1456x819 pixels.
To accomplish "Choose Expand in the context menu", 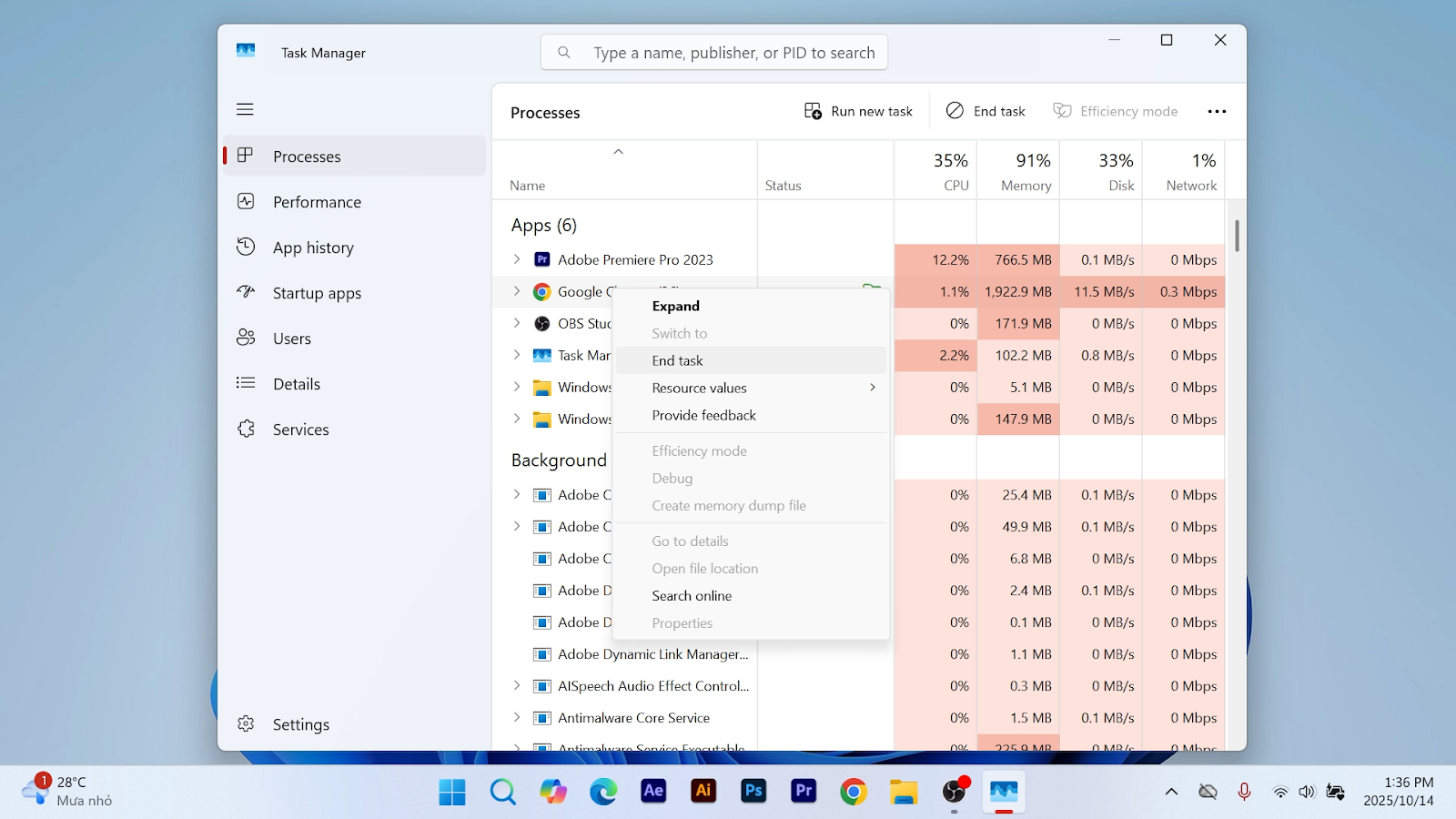I will pos(751,306).
